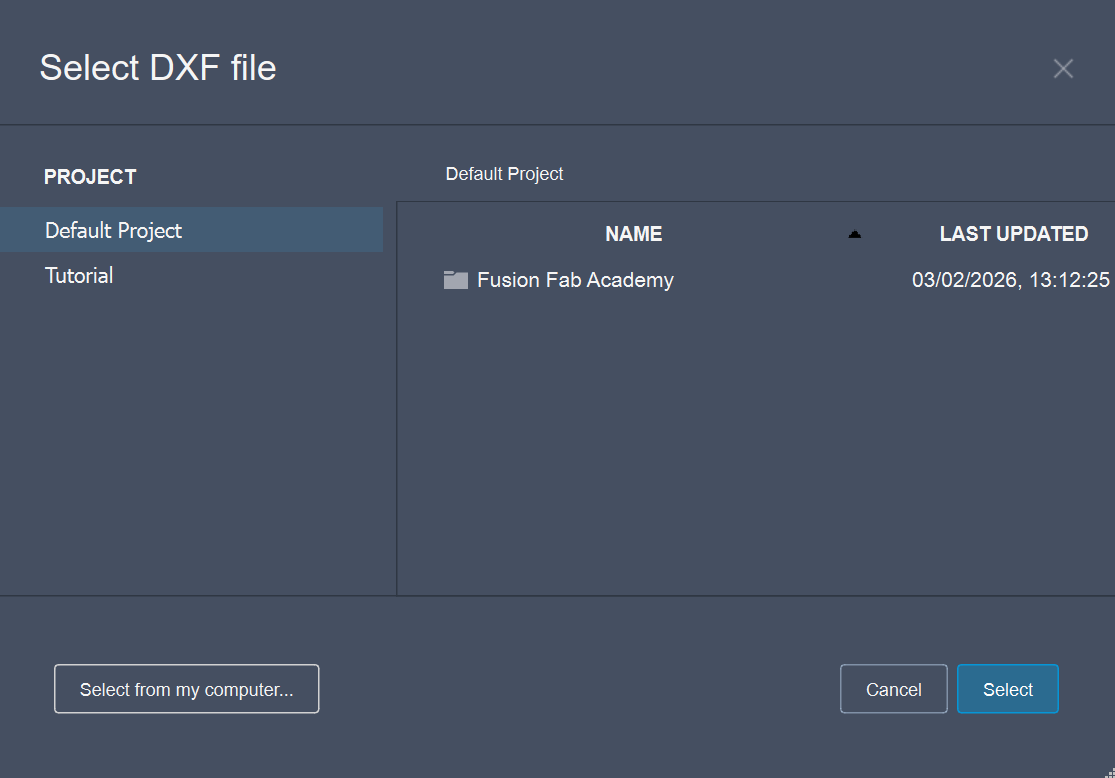Click the LAST UPDATED column header

pyautogui.click(x=1013, y=233)
